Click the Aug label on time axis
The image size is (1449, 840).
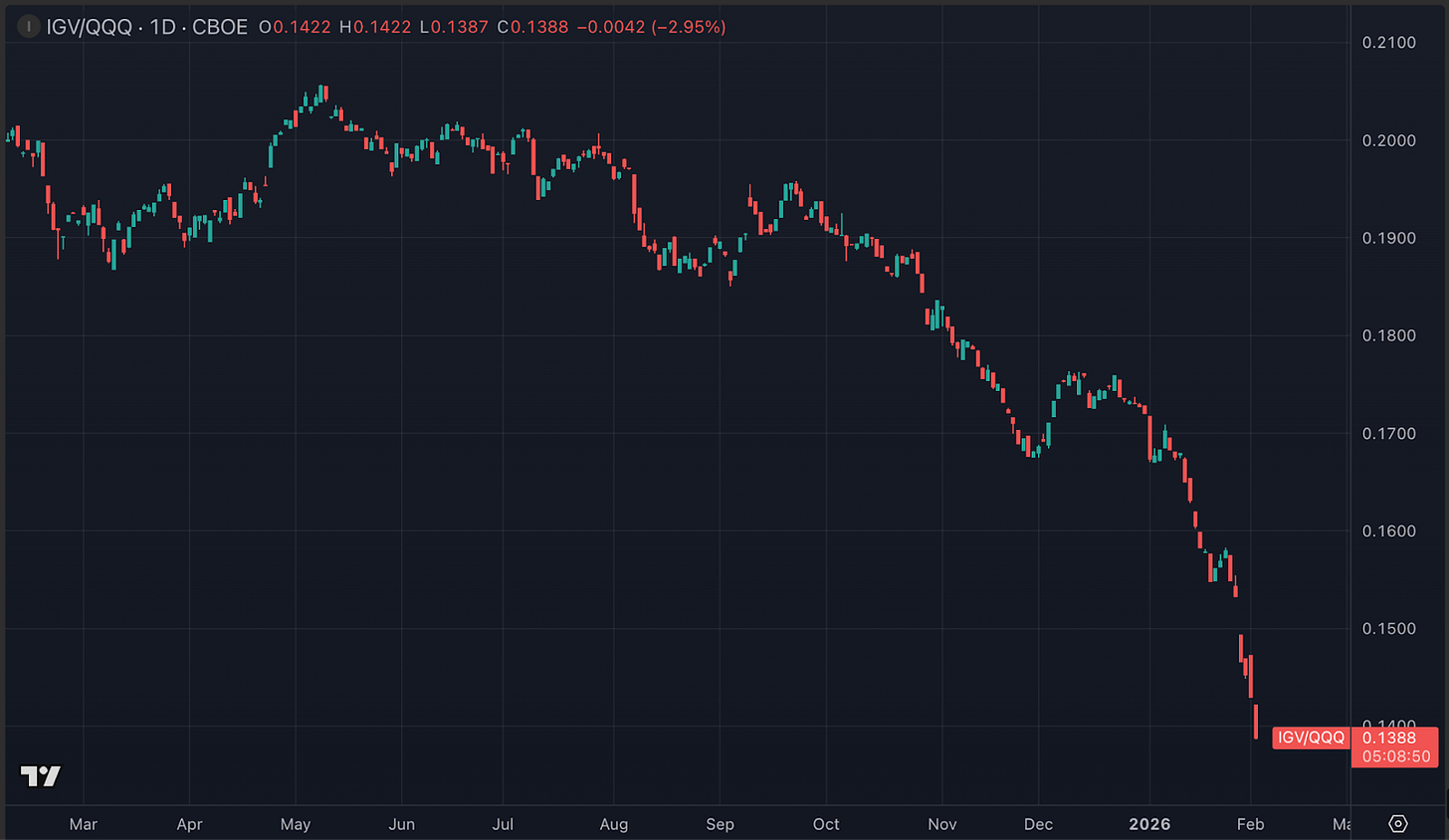[x=614, y=824]
